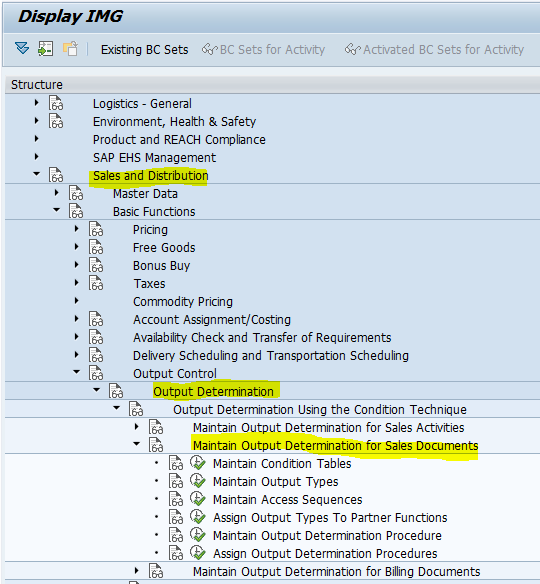This screenshot has height=584, width=540.
Task: Select Delivery Scheduling and Transportation Scheduling
Action: point(271,356)
